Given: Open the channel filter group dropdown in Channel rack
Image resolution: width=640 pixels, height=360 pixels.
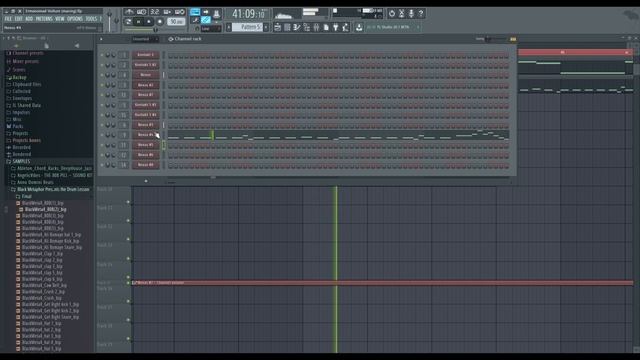Looking at the screenshot, I should (x=145, y=39).
